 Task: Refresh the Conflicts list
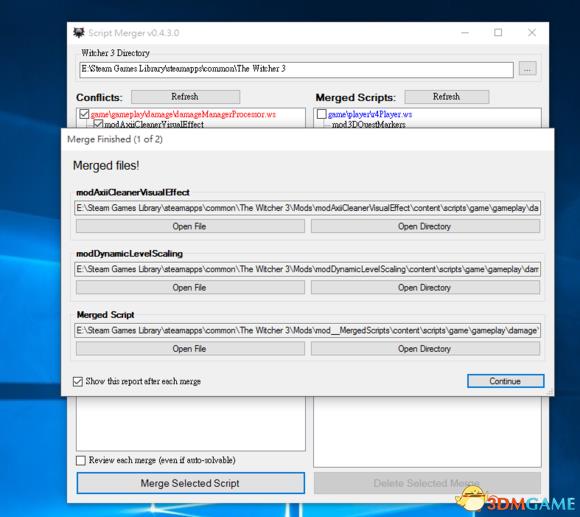(x=185, y=97)
